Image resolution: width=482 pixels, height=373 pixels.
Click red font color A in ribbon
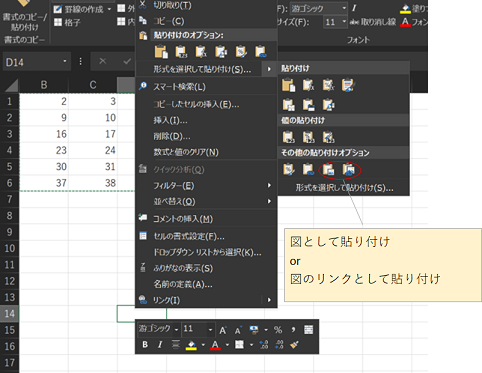[x=405, y=22]
